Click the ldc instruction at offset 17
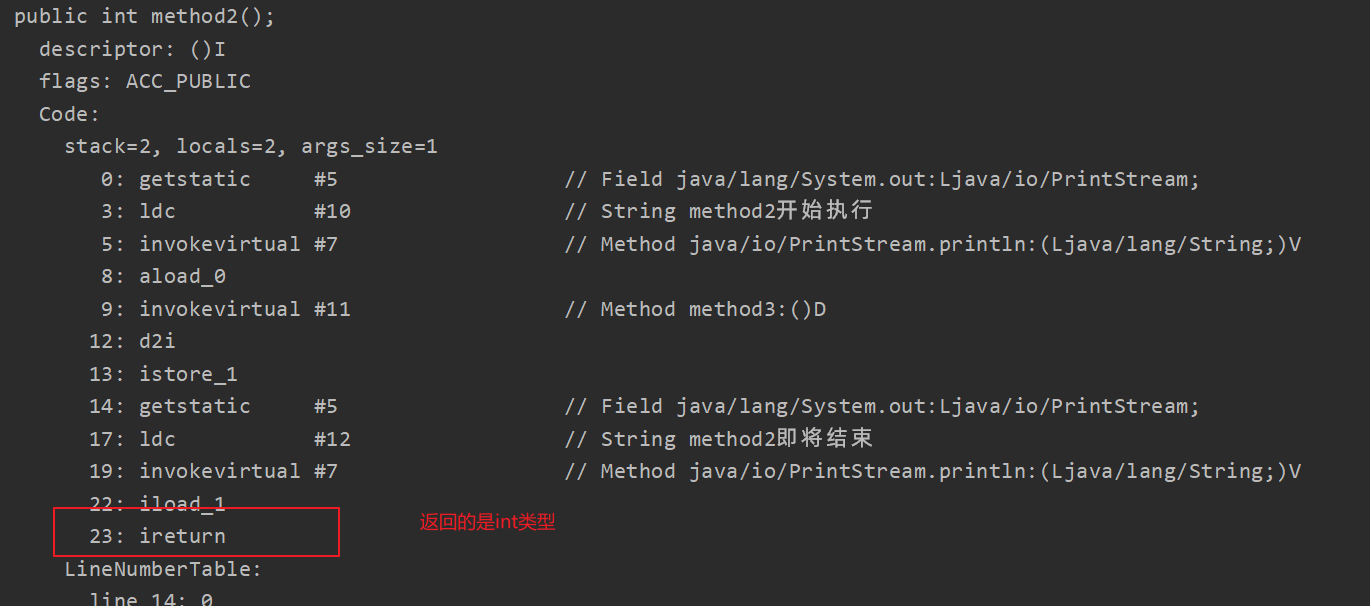Viewport: 1370px width, 606px height. point(157,439)
